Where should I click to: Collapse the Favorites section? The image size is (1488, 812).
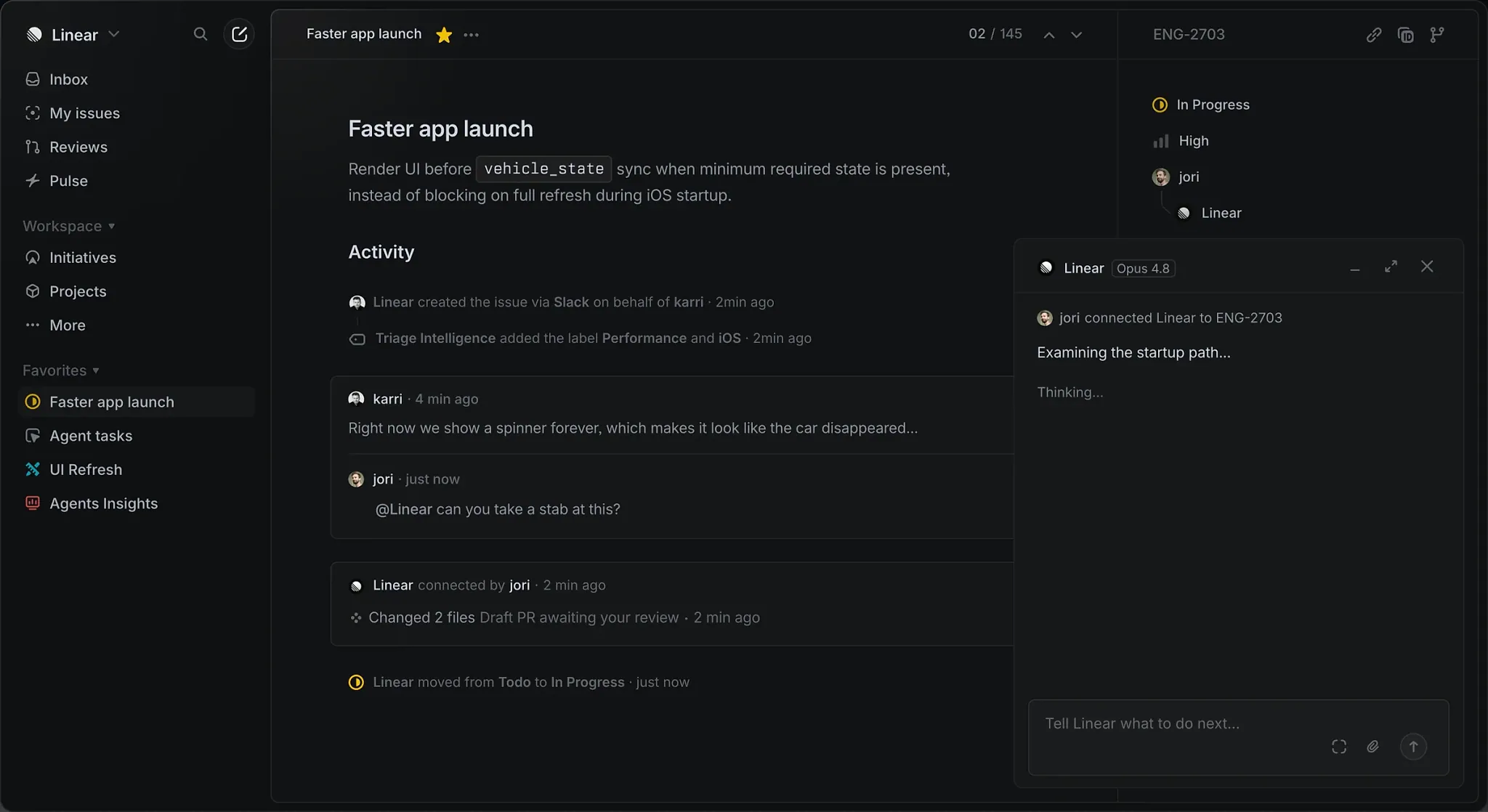click(61, 370)
